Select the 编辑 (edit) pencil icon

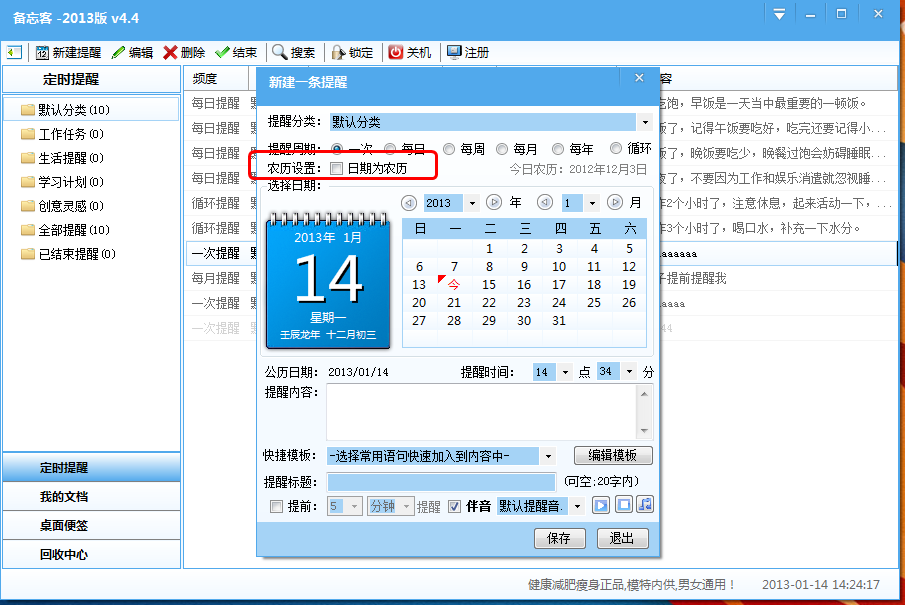(116, 52)
